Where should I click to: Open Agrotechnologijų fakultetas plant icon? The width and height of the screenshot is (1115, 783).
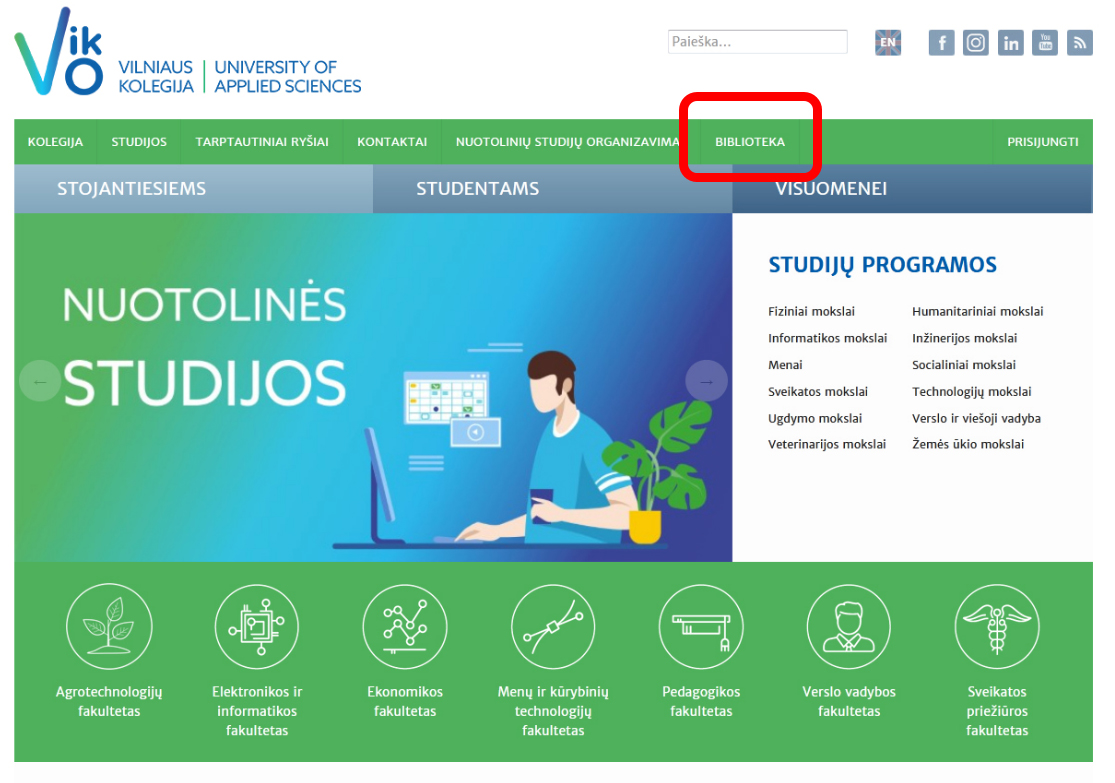(109, 627)
